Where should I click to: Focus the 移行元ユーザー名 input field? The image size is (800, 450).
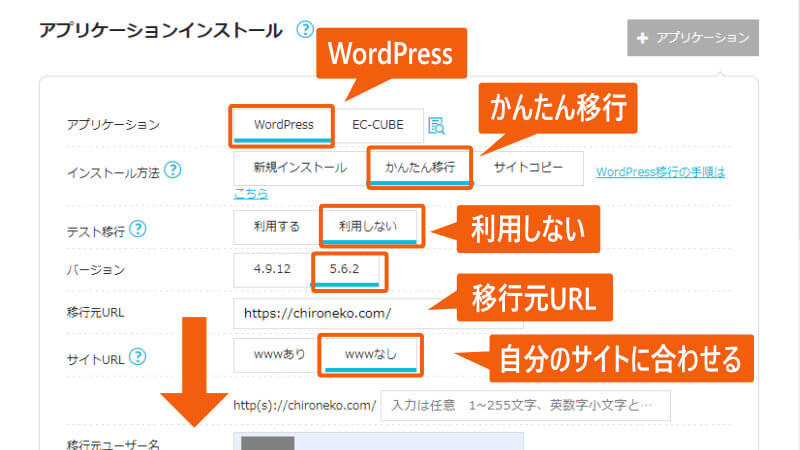(x=379, y=442)
